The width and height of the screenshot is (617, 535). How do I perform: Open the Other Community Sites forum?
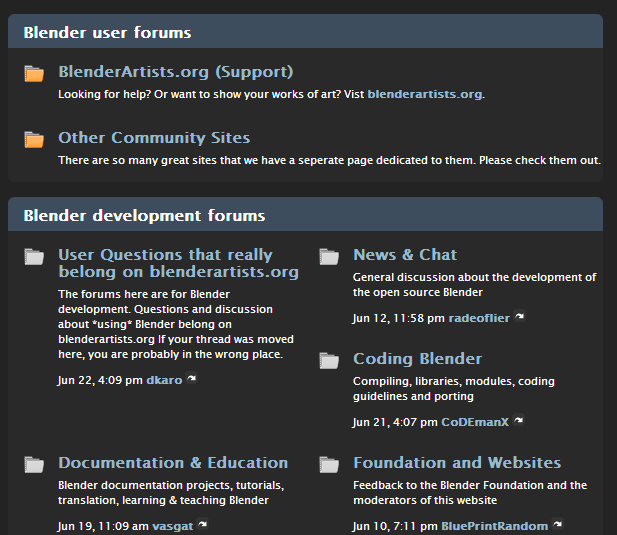click(154, 138)
